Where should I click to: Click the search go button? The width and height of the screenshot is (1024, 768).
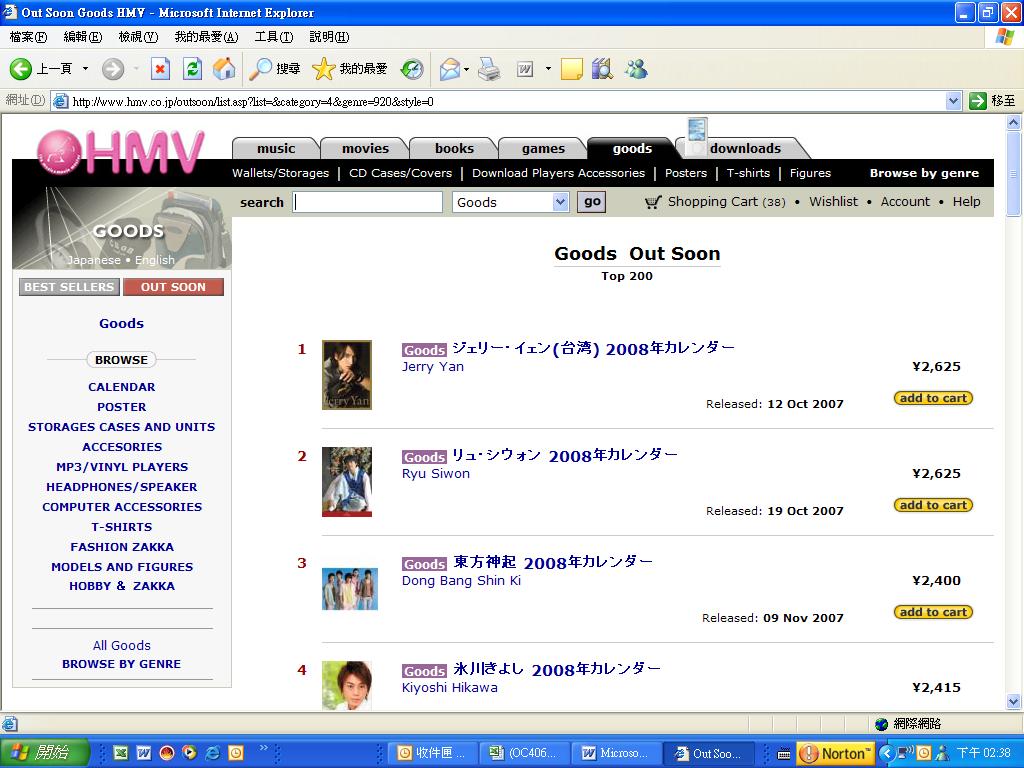point(592,202)
